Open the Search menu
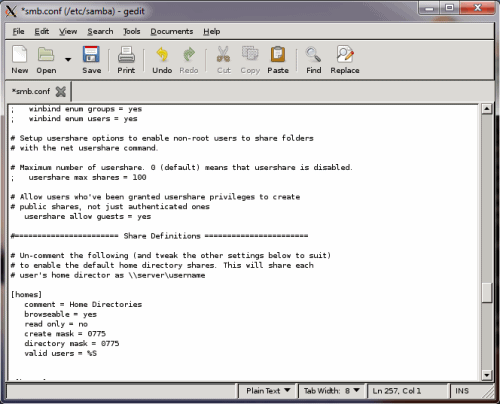 (x=100, y=31)
